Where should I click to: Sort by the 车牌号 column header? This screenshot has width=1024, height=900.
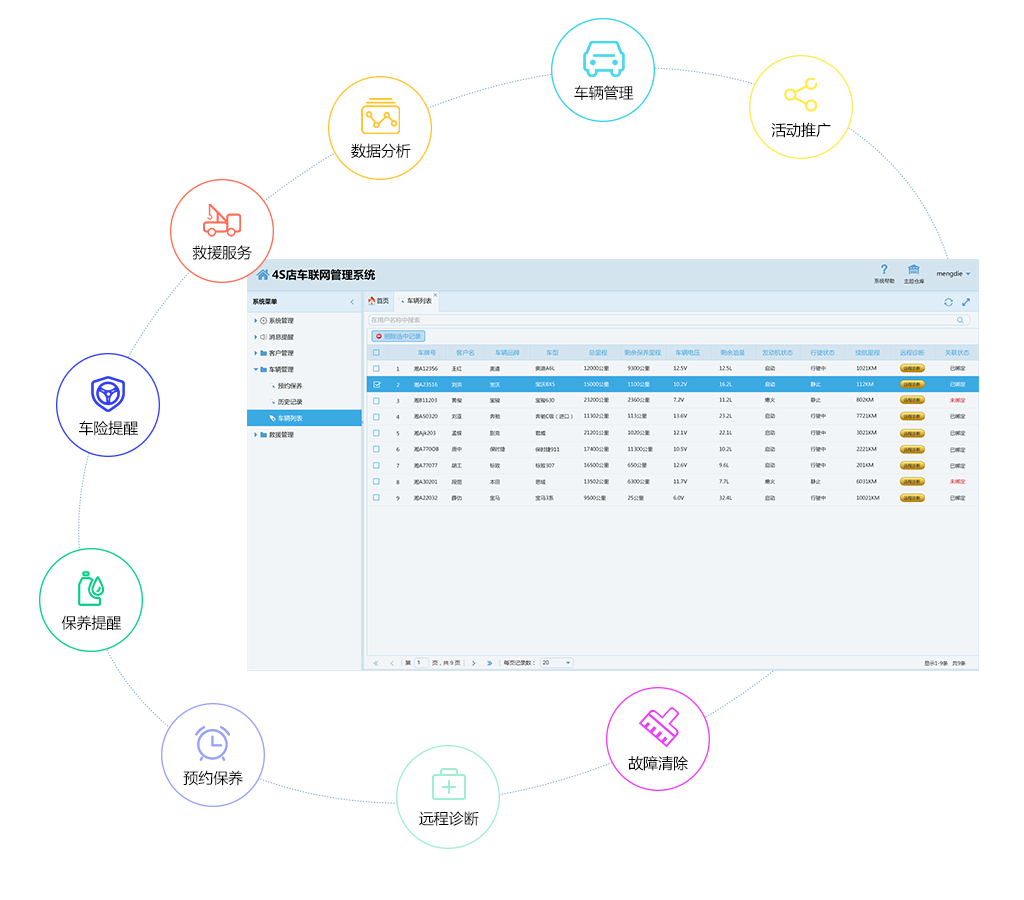(x=426, y=353)
